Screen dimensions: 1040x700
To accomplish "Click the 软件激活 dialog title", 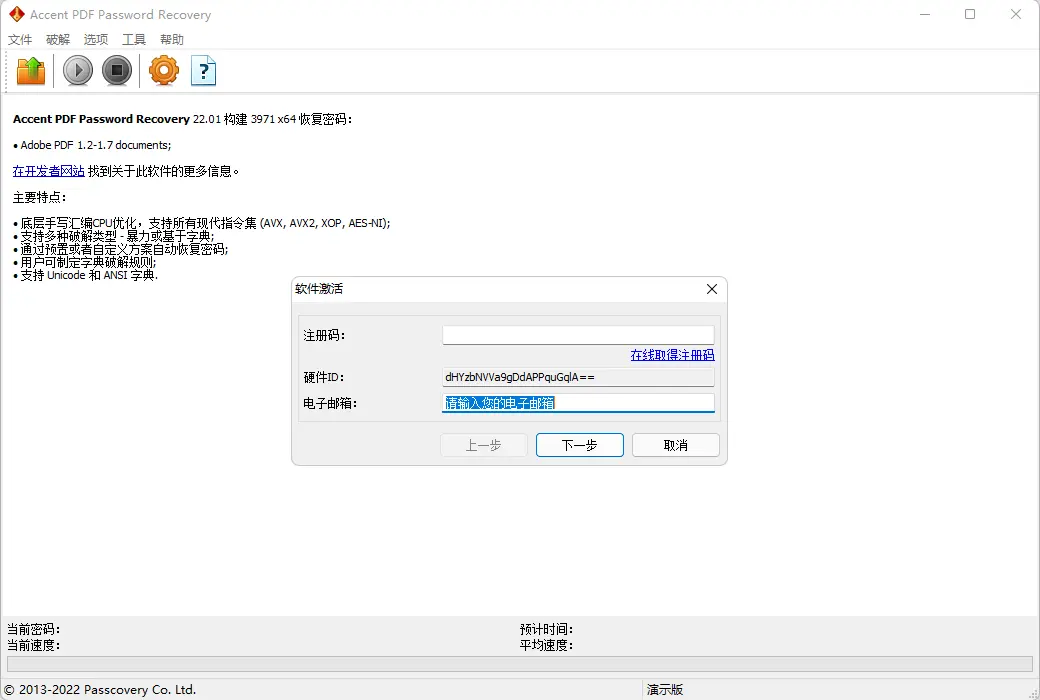I will (x=319, y=289).
